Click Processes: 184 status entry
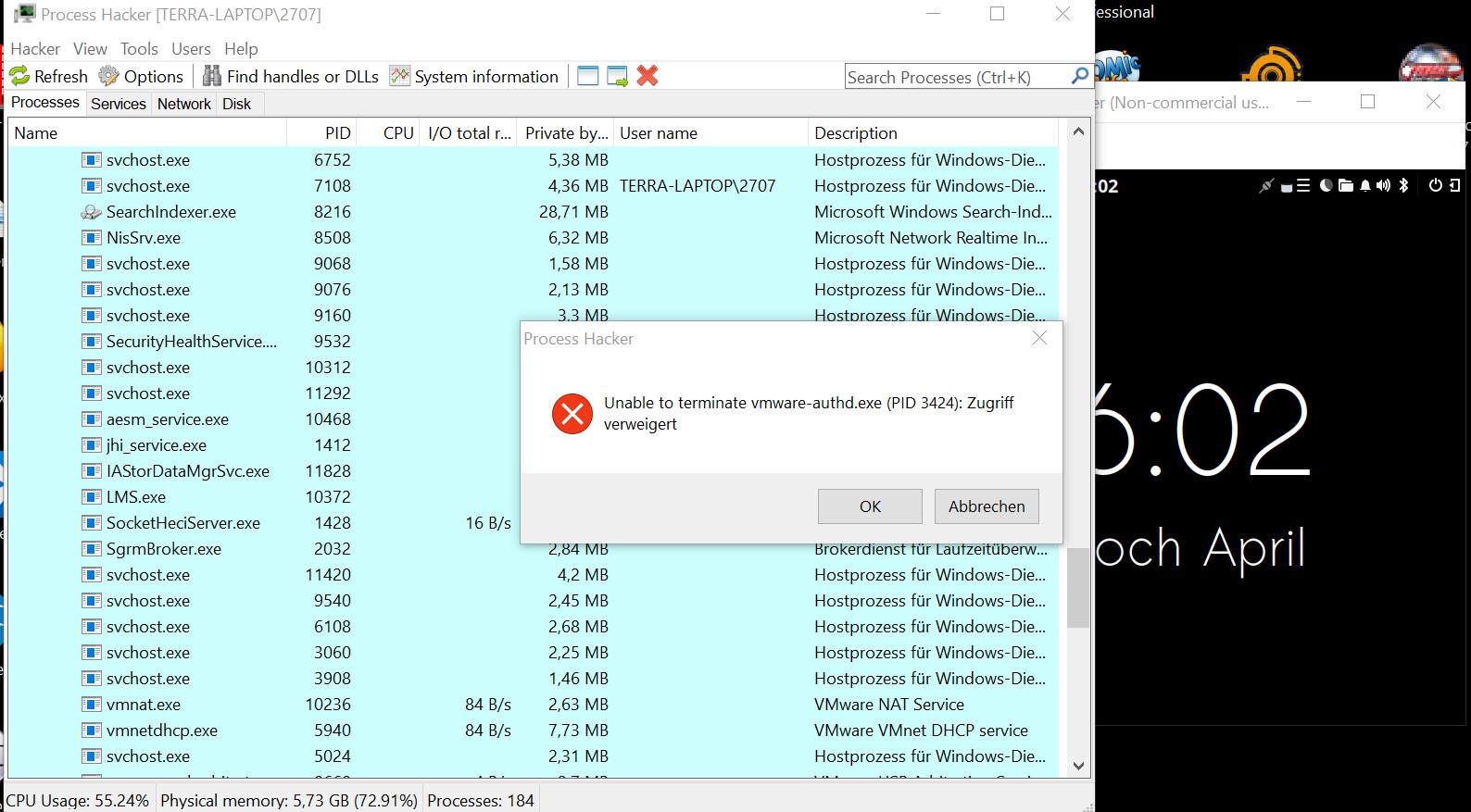 point(481,800)
